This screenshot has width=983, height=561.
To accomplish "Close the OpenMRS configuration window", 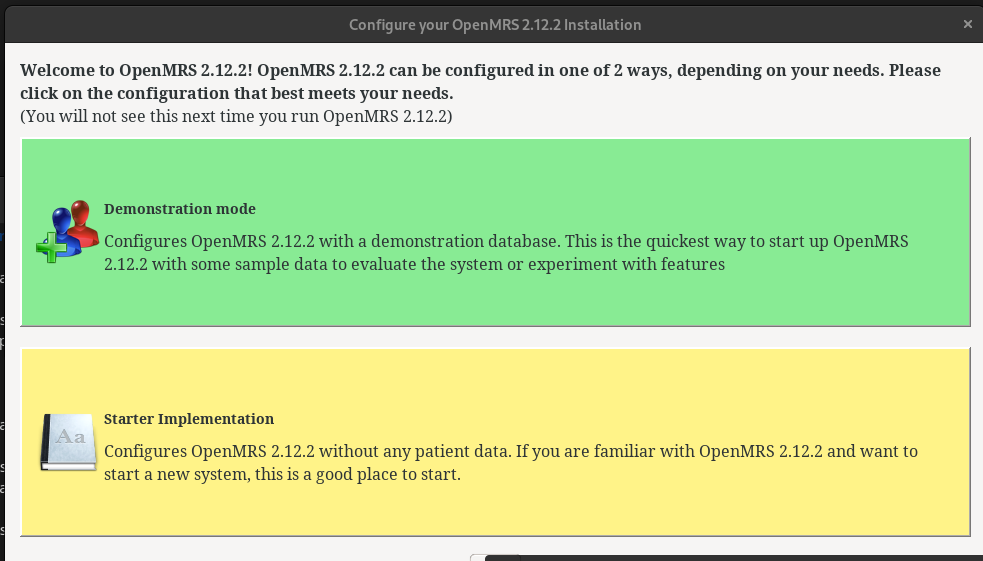I will point(967,24).
